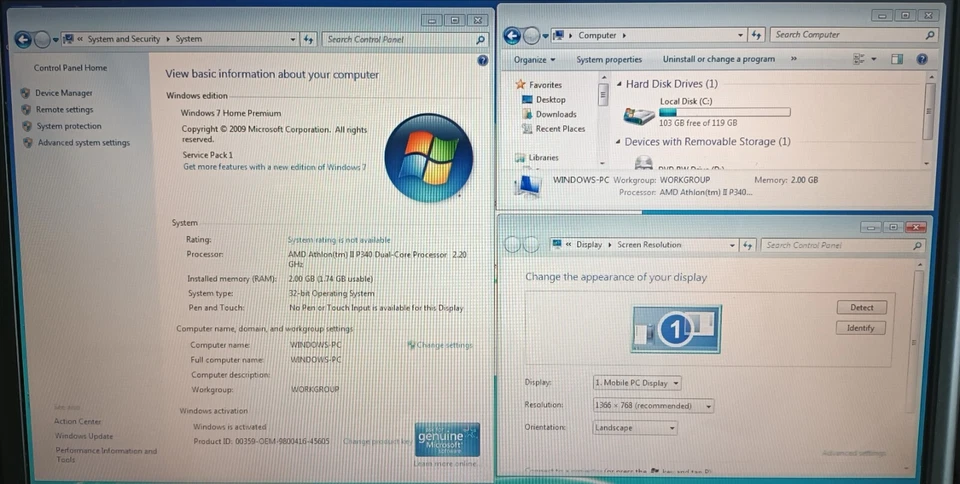Open help icon in Computer window toolbar
The height and width of the screenshot is (484, 960).
922,59
